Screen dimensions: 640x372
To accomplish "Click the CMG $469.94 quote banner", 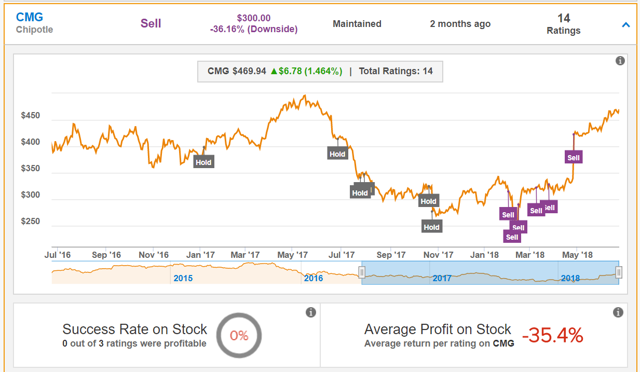I will (320, 71).
